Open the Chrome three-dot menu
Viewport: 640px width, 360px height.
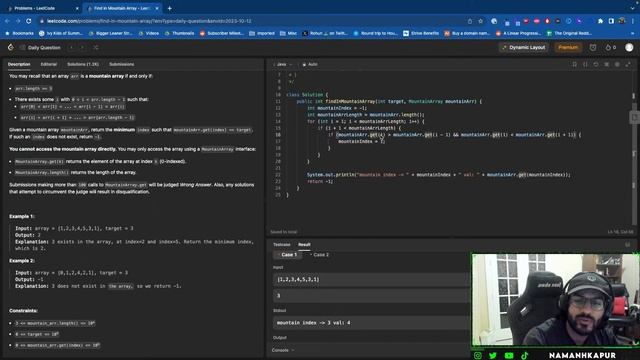point(633,21)
